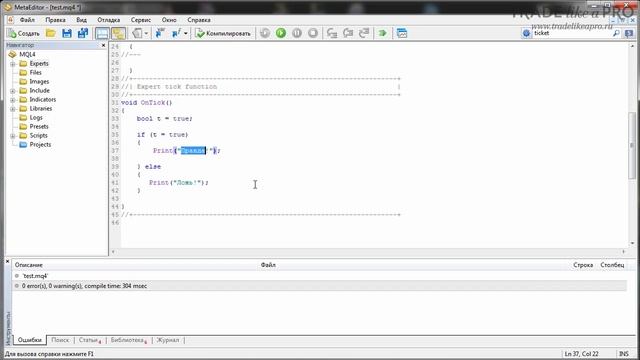Open file using the yellow folder icon
This screenshot has height=360, width=640.
tap(51, 33)
